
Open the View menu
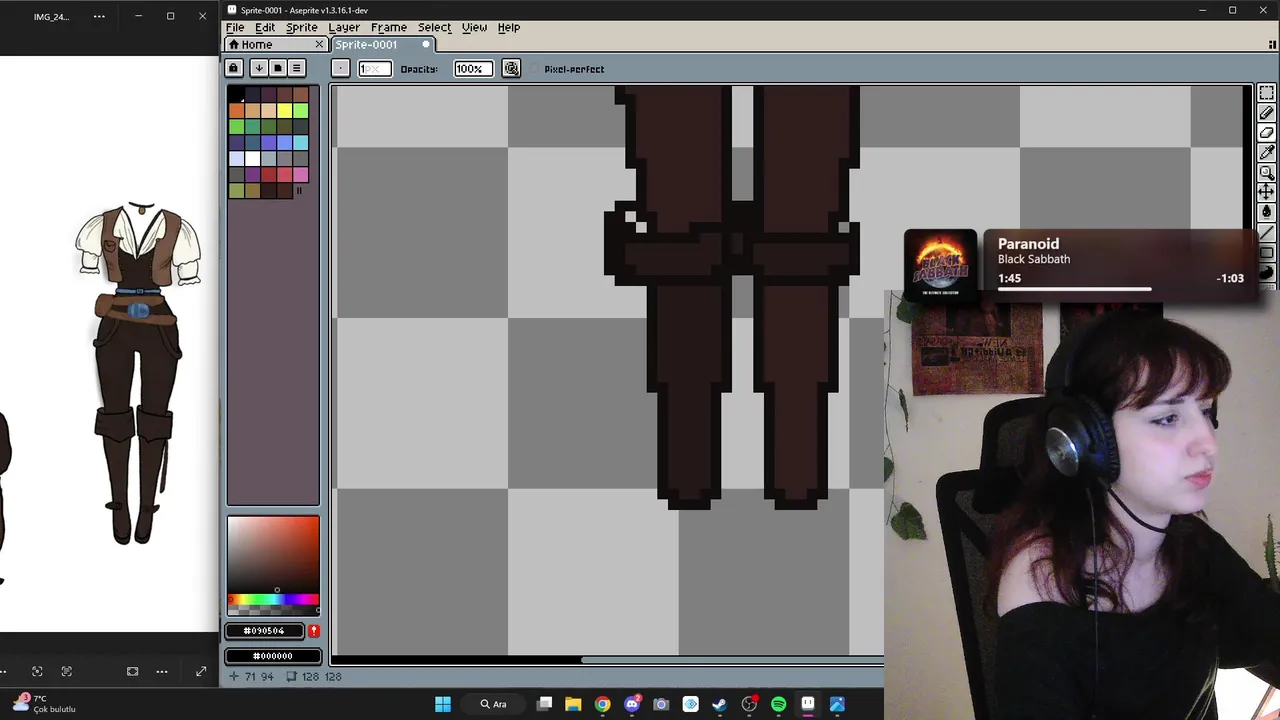[474, 27]
